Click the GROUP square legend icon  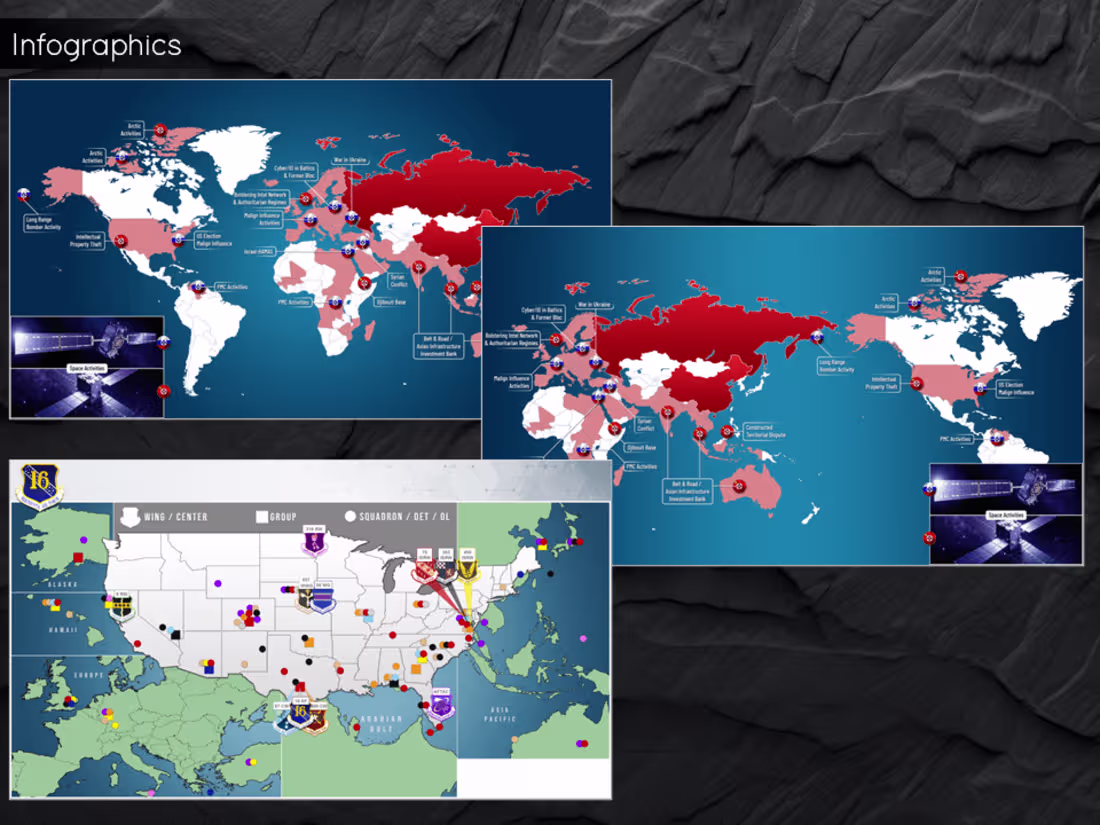tap(263, 515)
